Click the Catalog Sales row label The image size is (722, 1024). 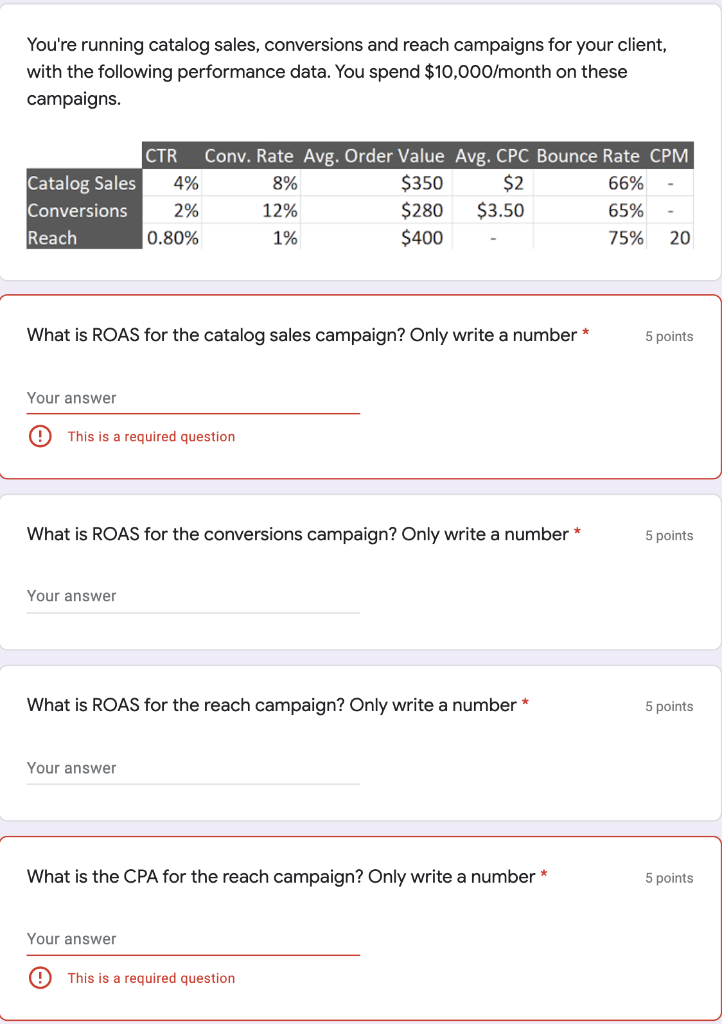[x=81, y=183]
